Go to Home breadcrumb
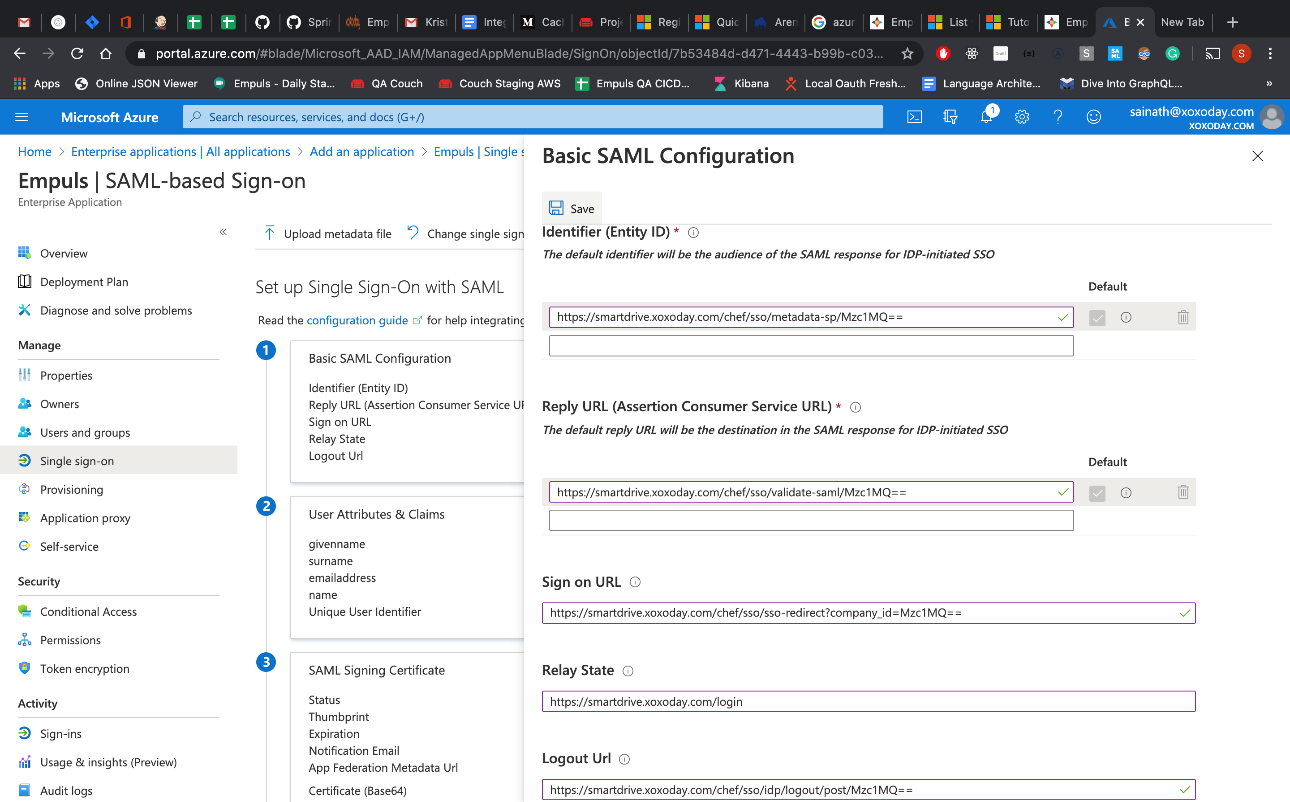 (x=35, y=152)
